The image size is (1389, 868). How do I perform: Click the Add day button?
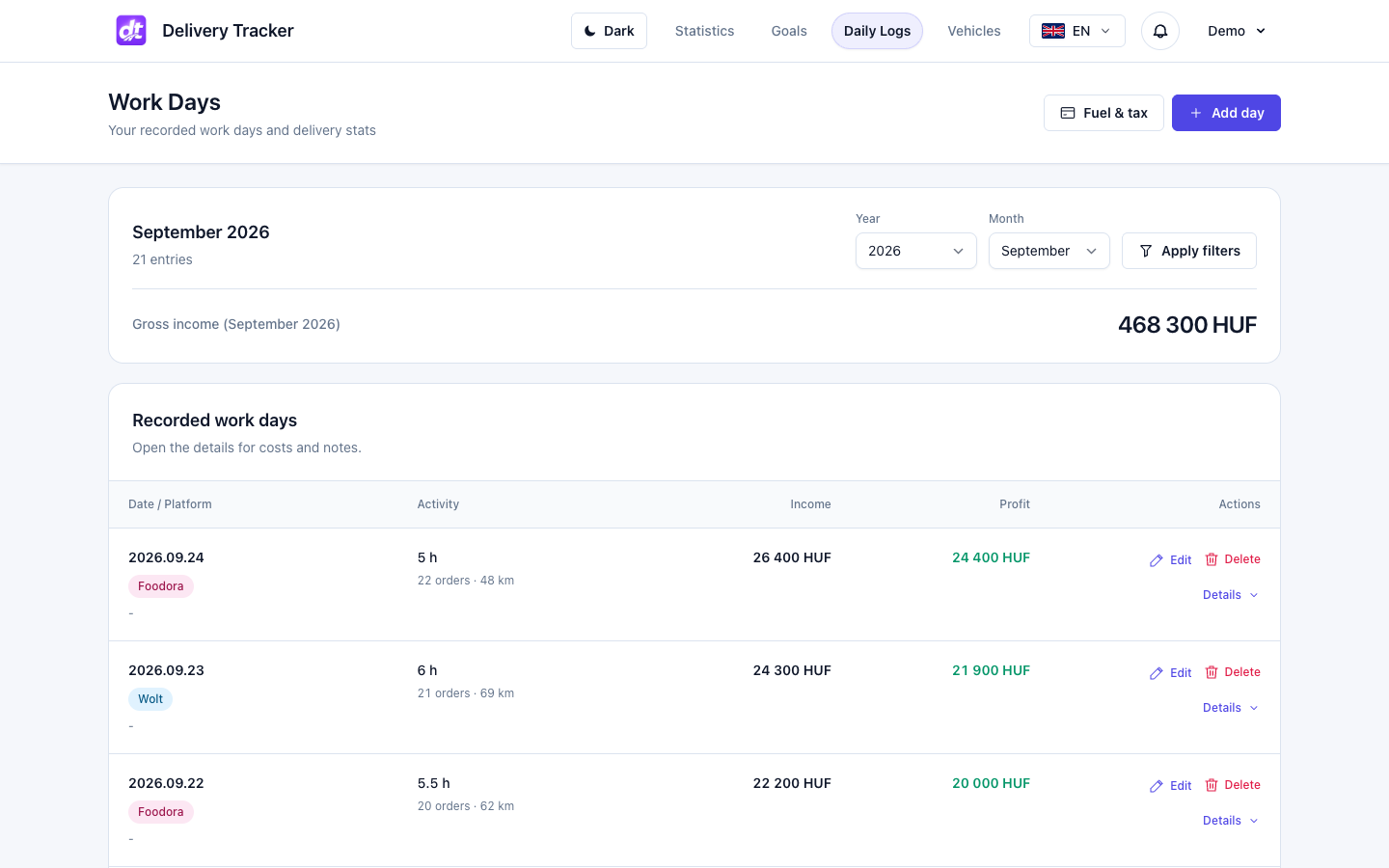point(1226,113)
